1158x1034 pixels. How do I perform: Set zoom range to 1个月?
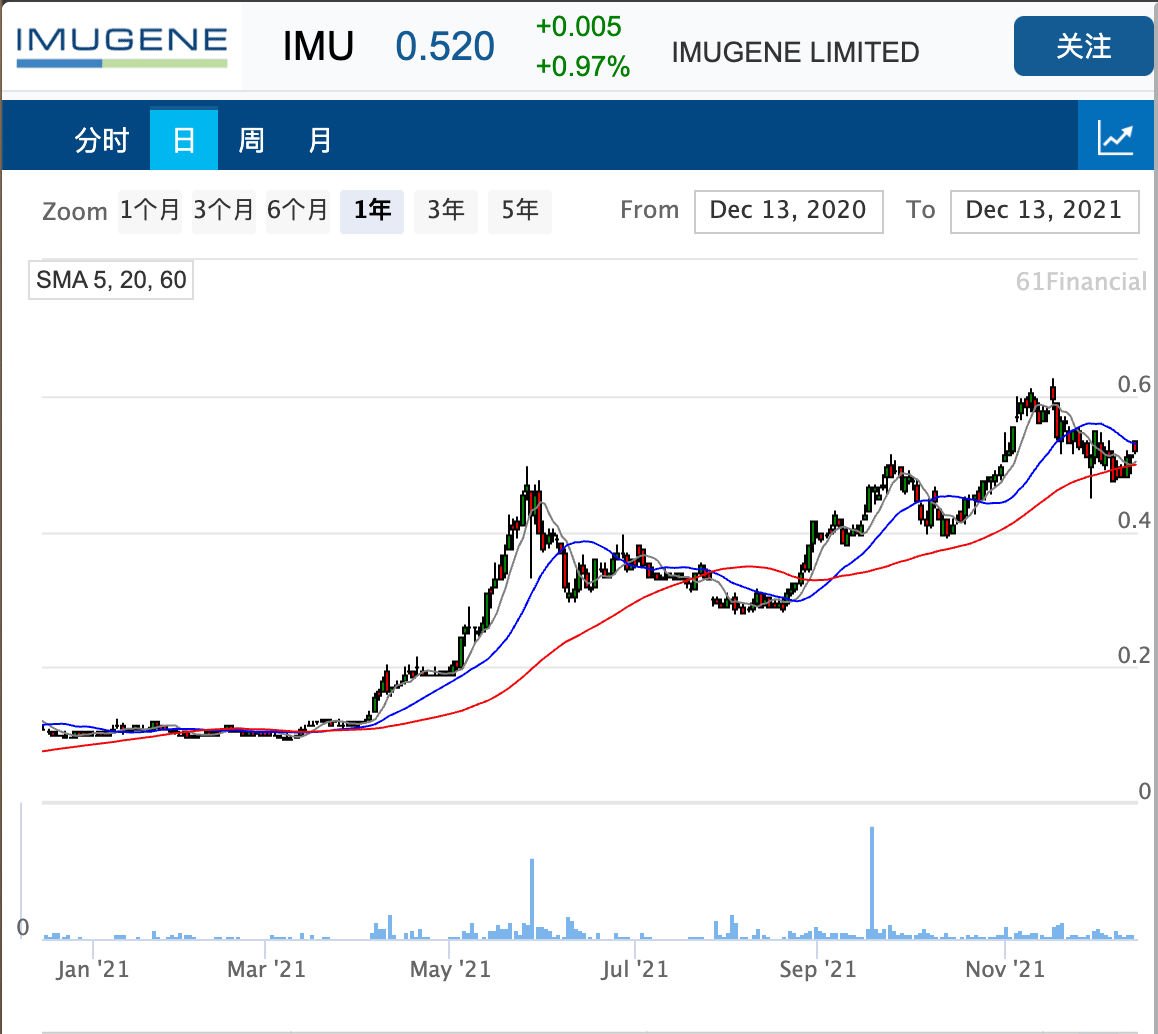[150, 210]
